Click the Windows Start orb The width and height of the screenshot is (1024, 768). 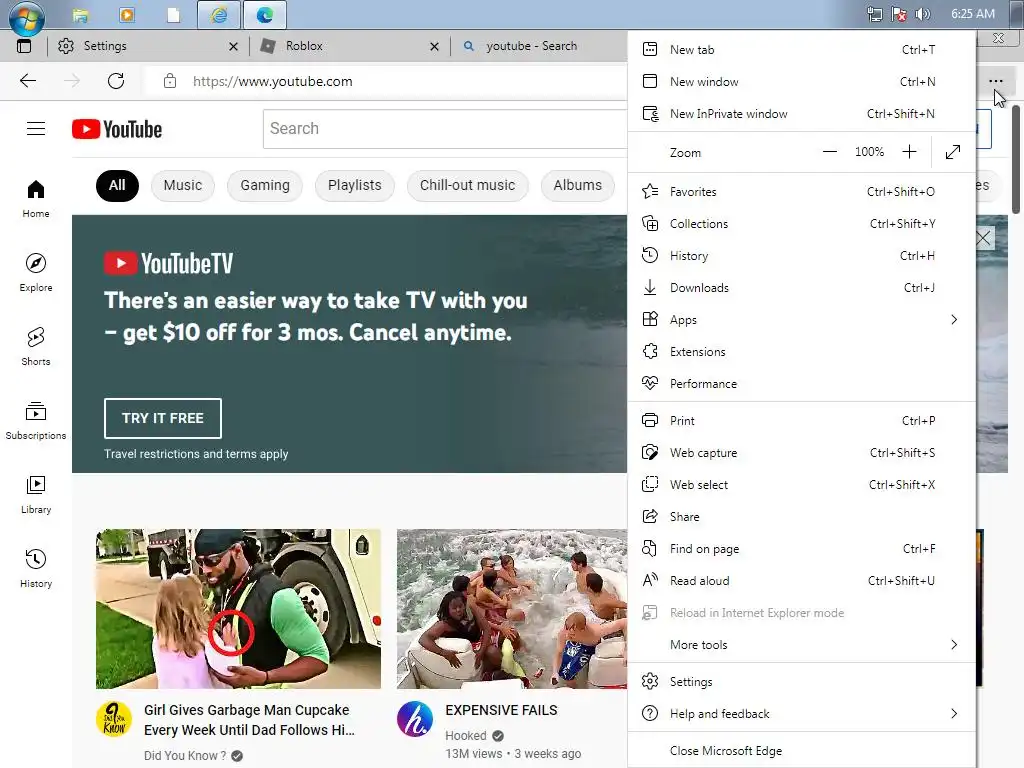(x=26, y=16)
